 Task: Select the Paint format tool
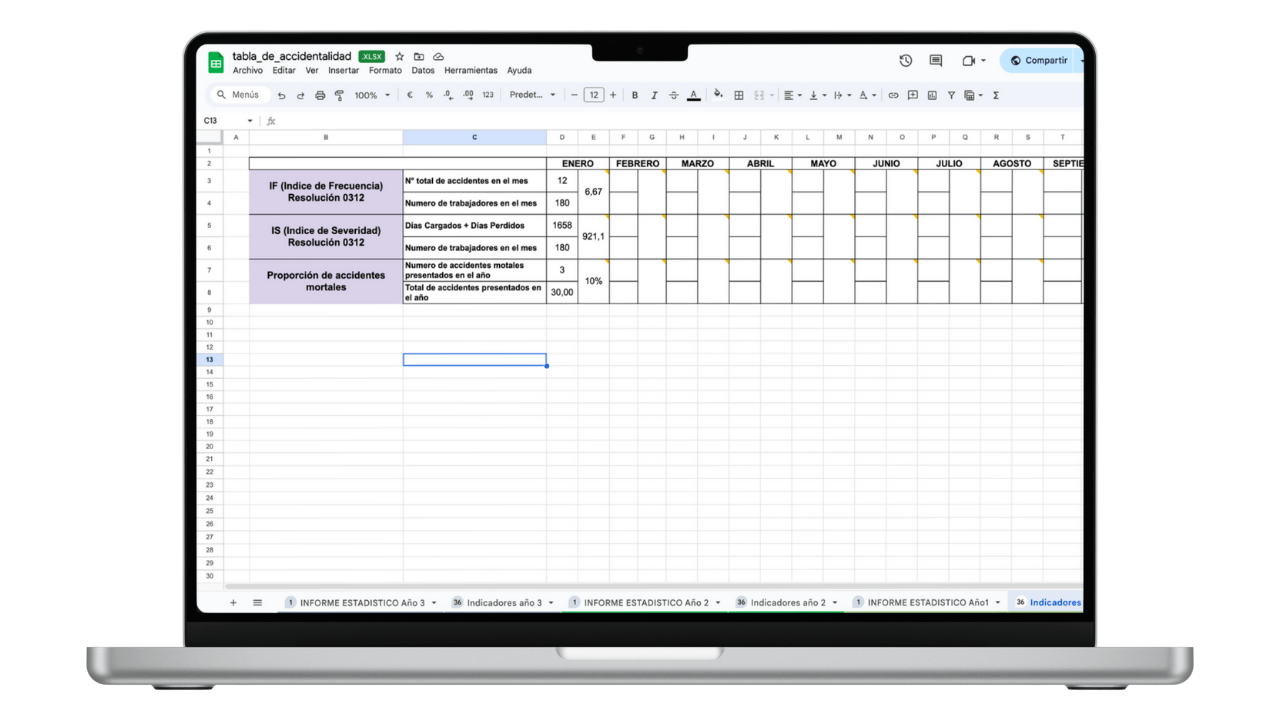pyautogui.click(x=339, y=95)
